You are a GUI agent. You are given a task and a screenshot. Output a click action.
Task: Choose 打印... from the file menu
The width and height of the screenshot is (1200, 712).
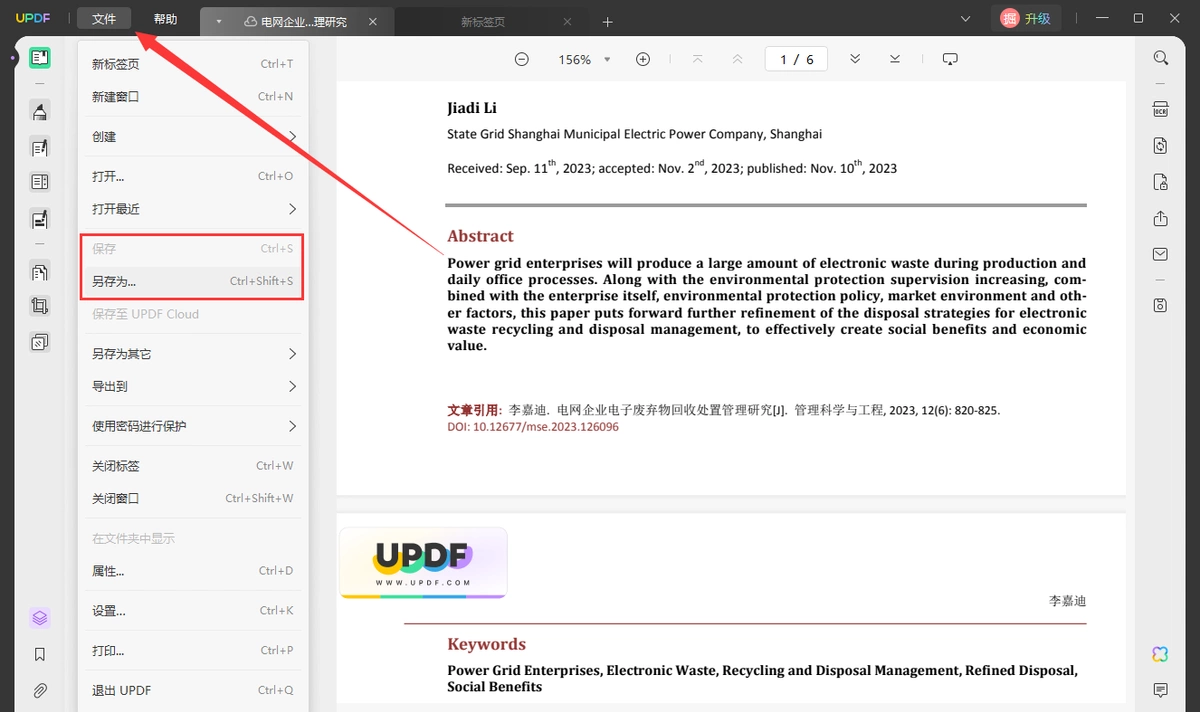coord(193,650)
